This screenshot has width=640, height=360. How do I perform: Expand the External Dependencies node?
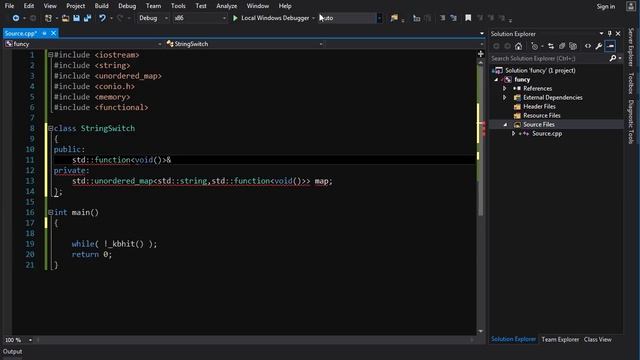tap(504, 97)
